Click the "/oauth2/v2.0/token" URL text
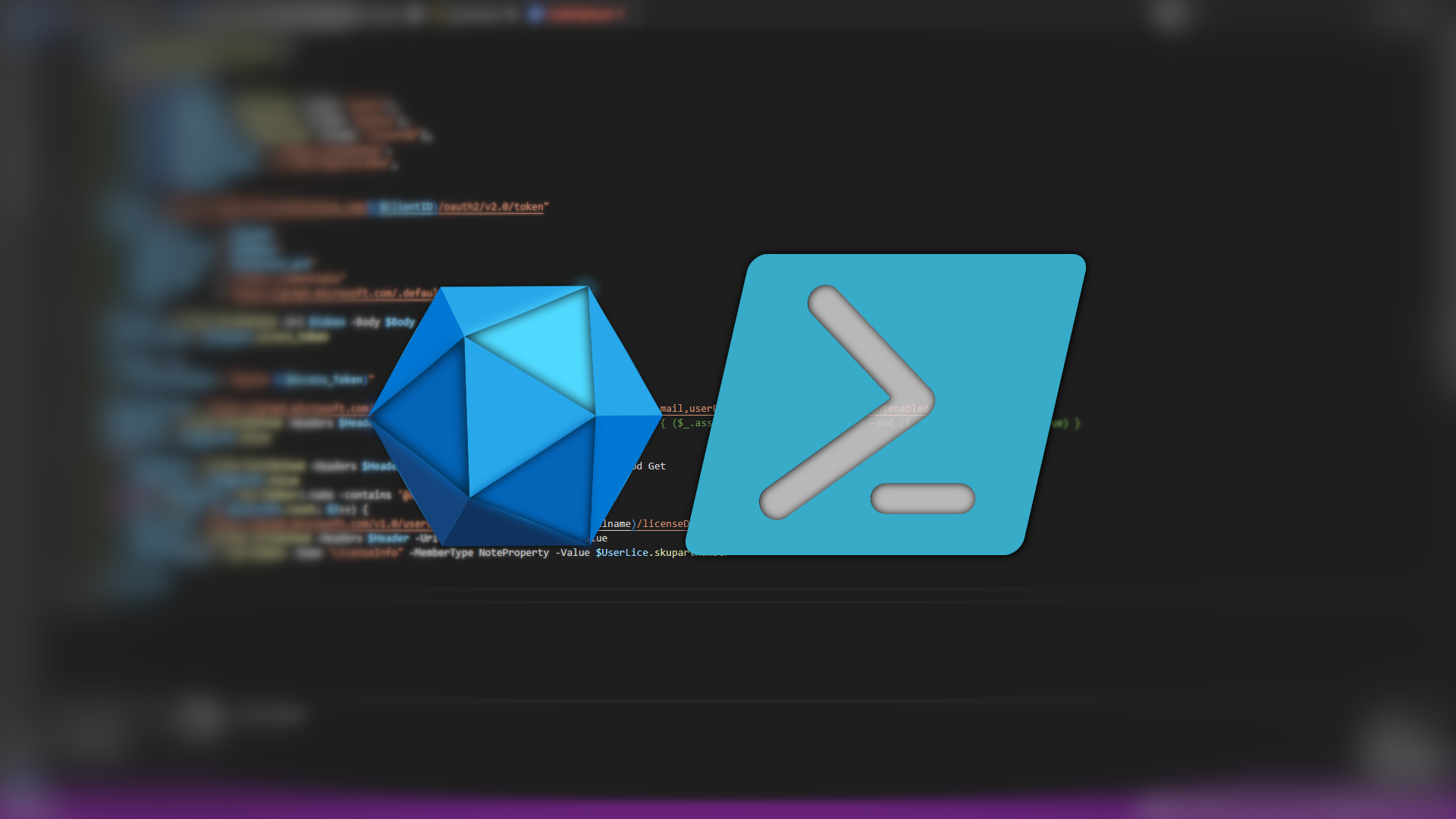The image size is (1456, 819). (x=491, y=206)
